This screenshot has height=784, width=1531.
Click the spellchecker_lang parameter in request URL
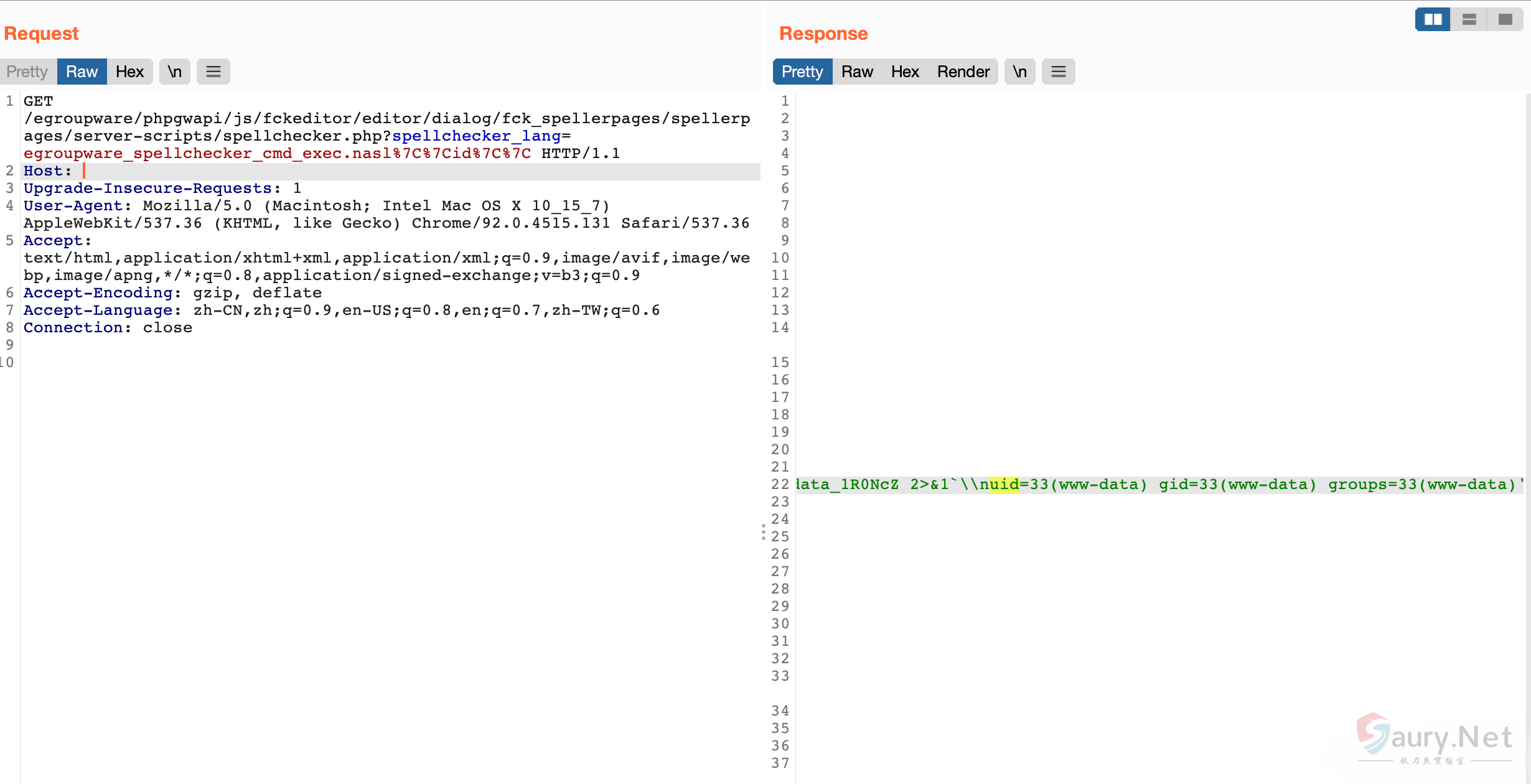476,136
